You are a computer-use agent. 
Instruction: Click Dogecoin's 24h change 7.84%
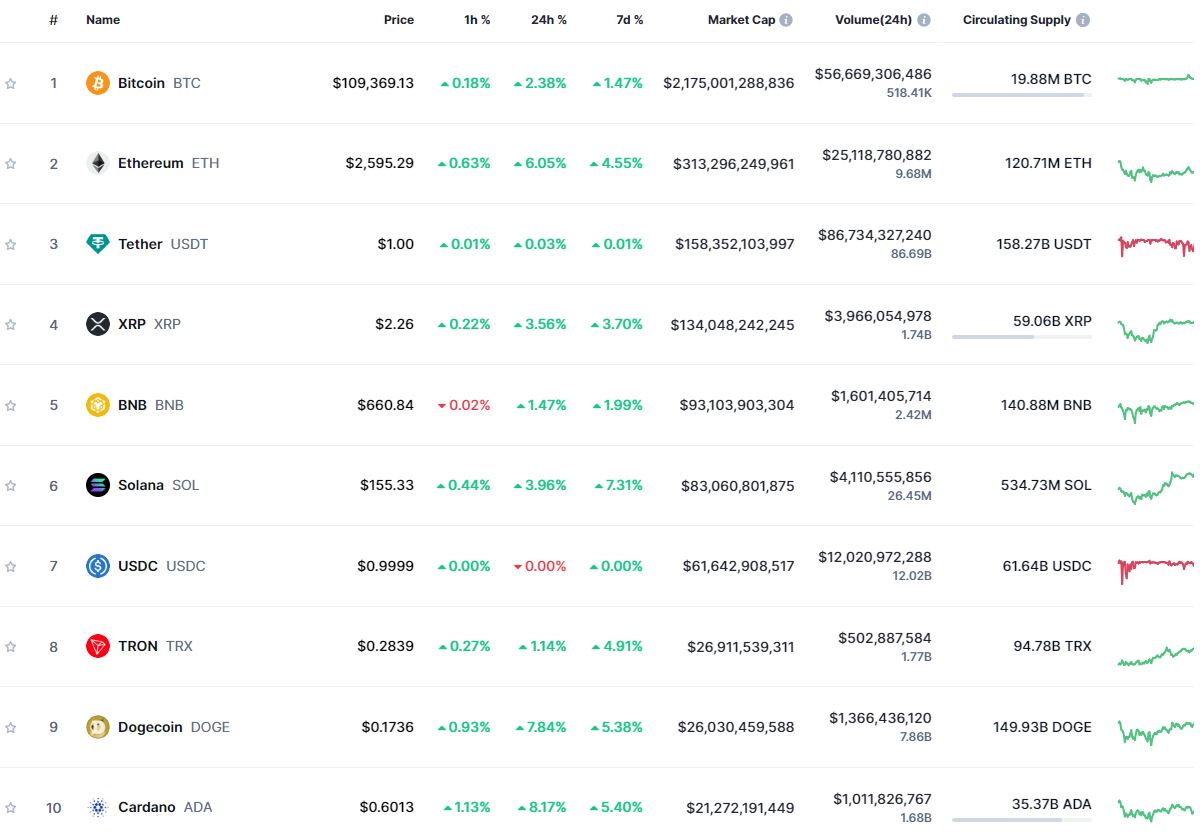point(541,727)
